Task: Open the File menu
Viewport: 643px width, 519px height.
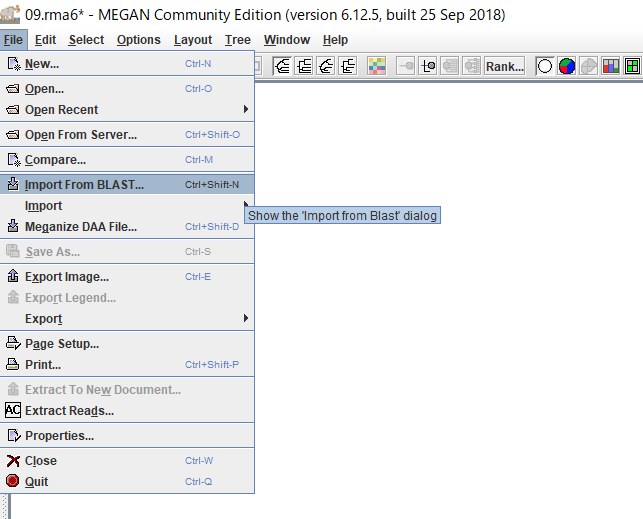Action: tap(14, 40)
